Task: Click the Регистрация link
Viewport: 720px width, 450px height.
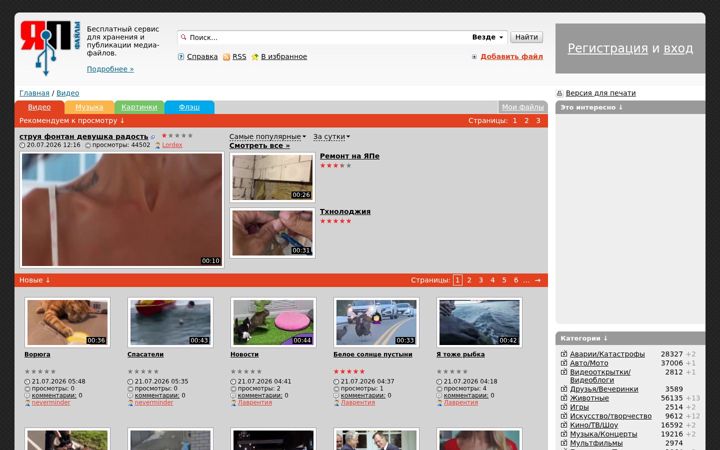Action: click(608, 48)
